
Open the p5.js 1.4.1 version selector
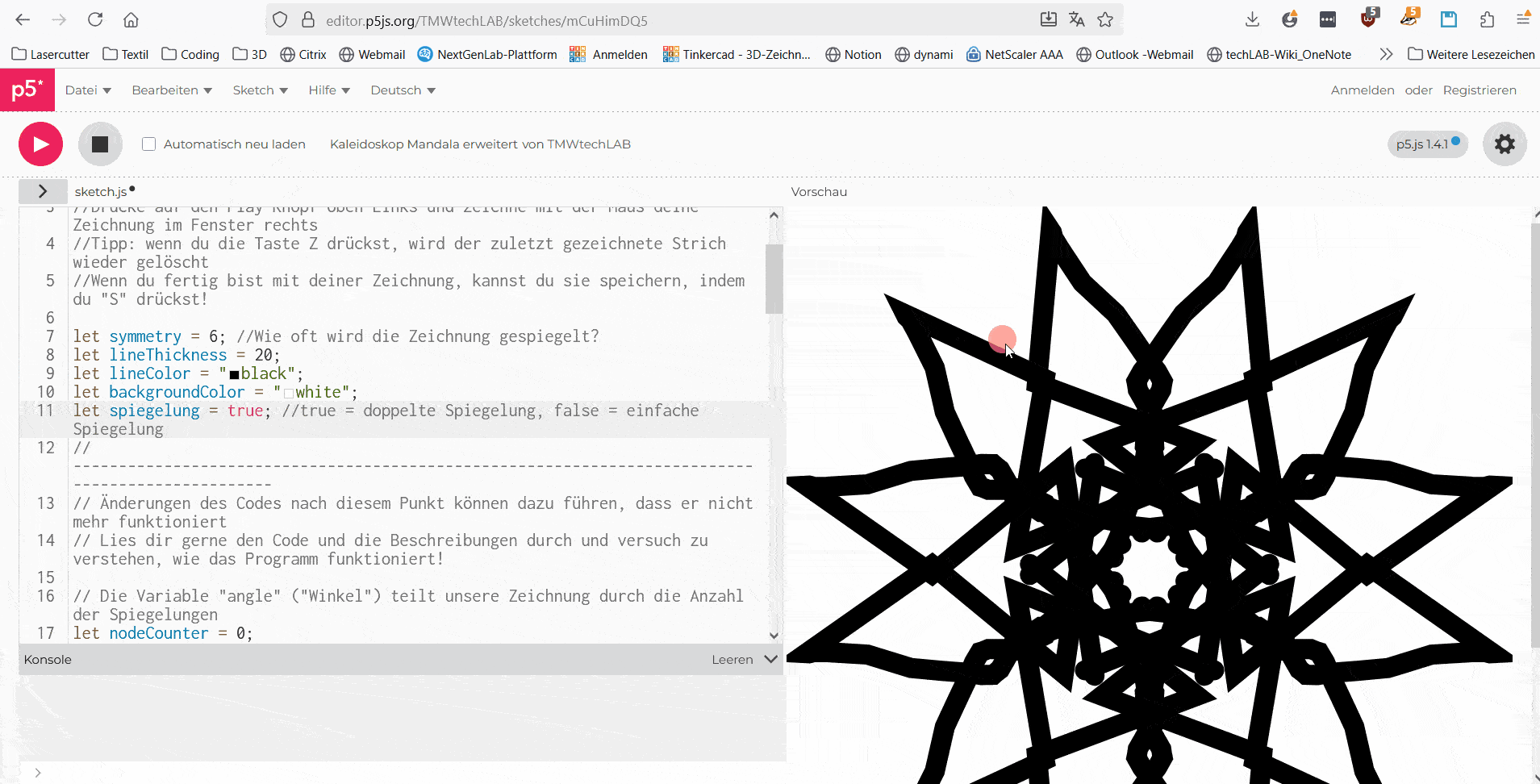(x=1426, y=144)
